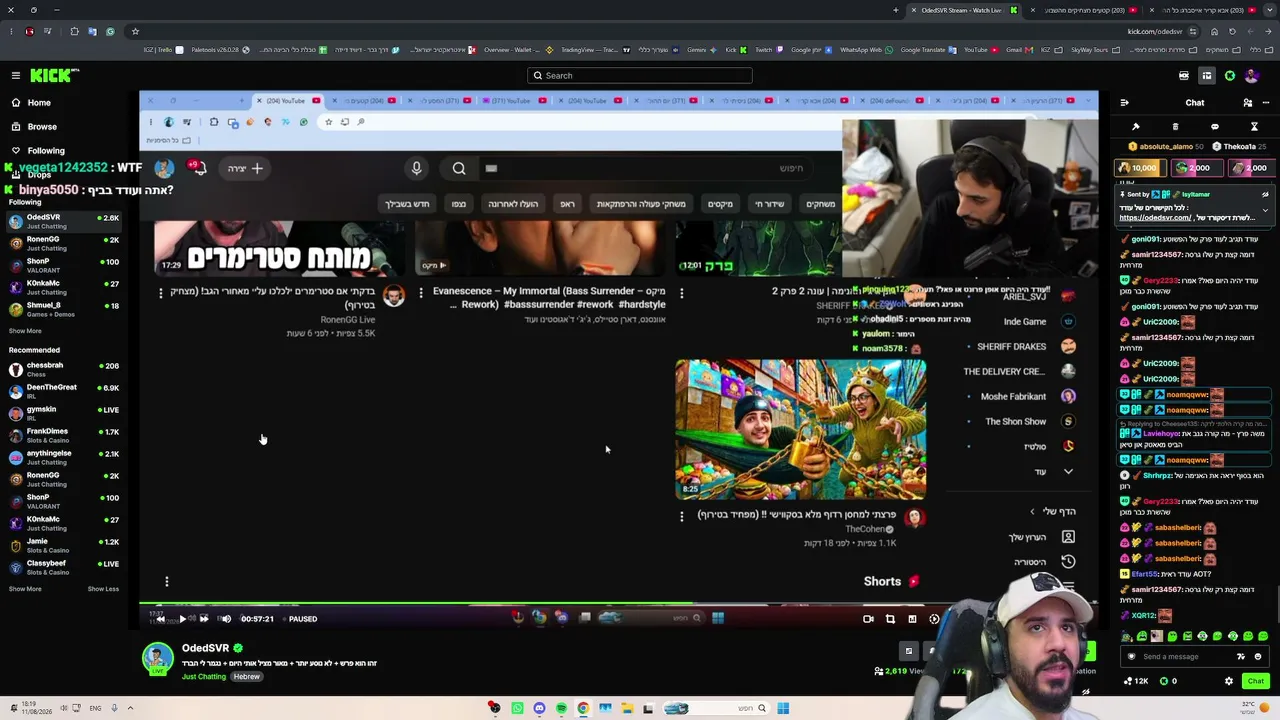The image size is (1280, 720).
Task: Open anythingelse recommended channel
Action: (64, 457)
